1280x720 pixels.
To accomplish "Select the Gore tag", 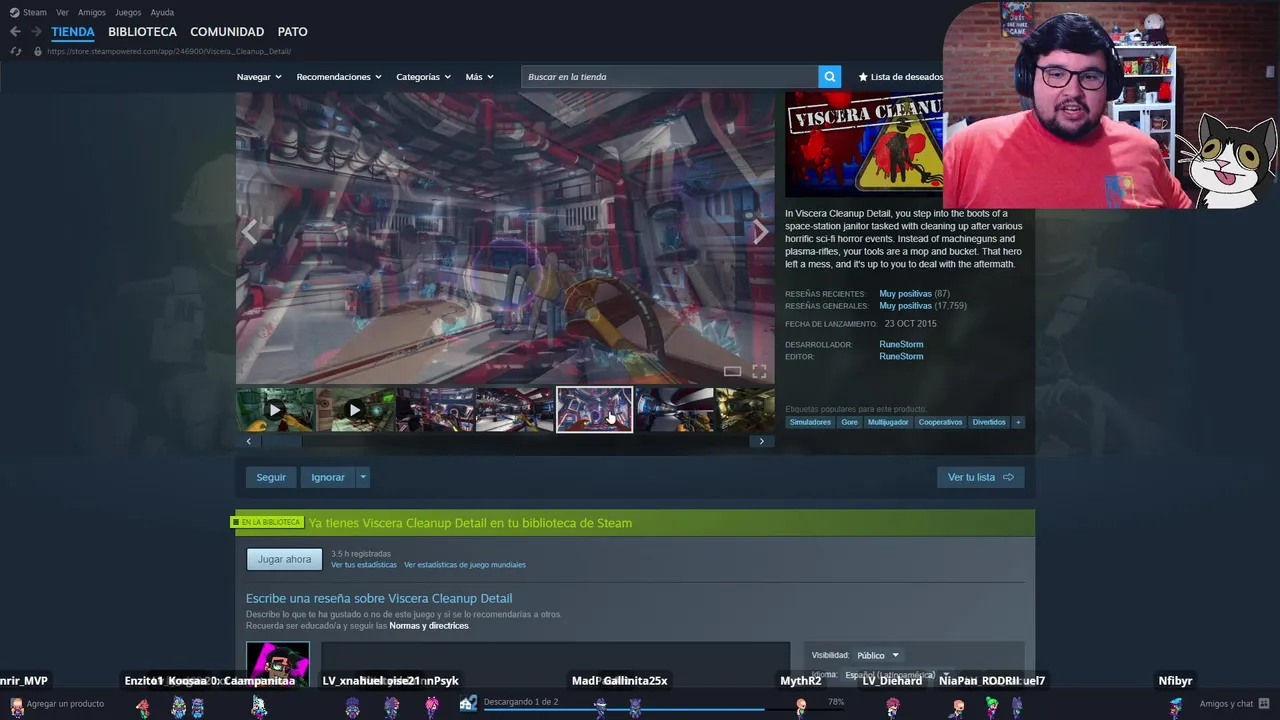I will pyautogui.click(x=849, y=422).
